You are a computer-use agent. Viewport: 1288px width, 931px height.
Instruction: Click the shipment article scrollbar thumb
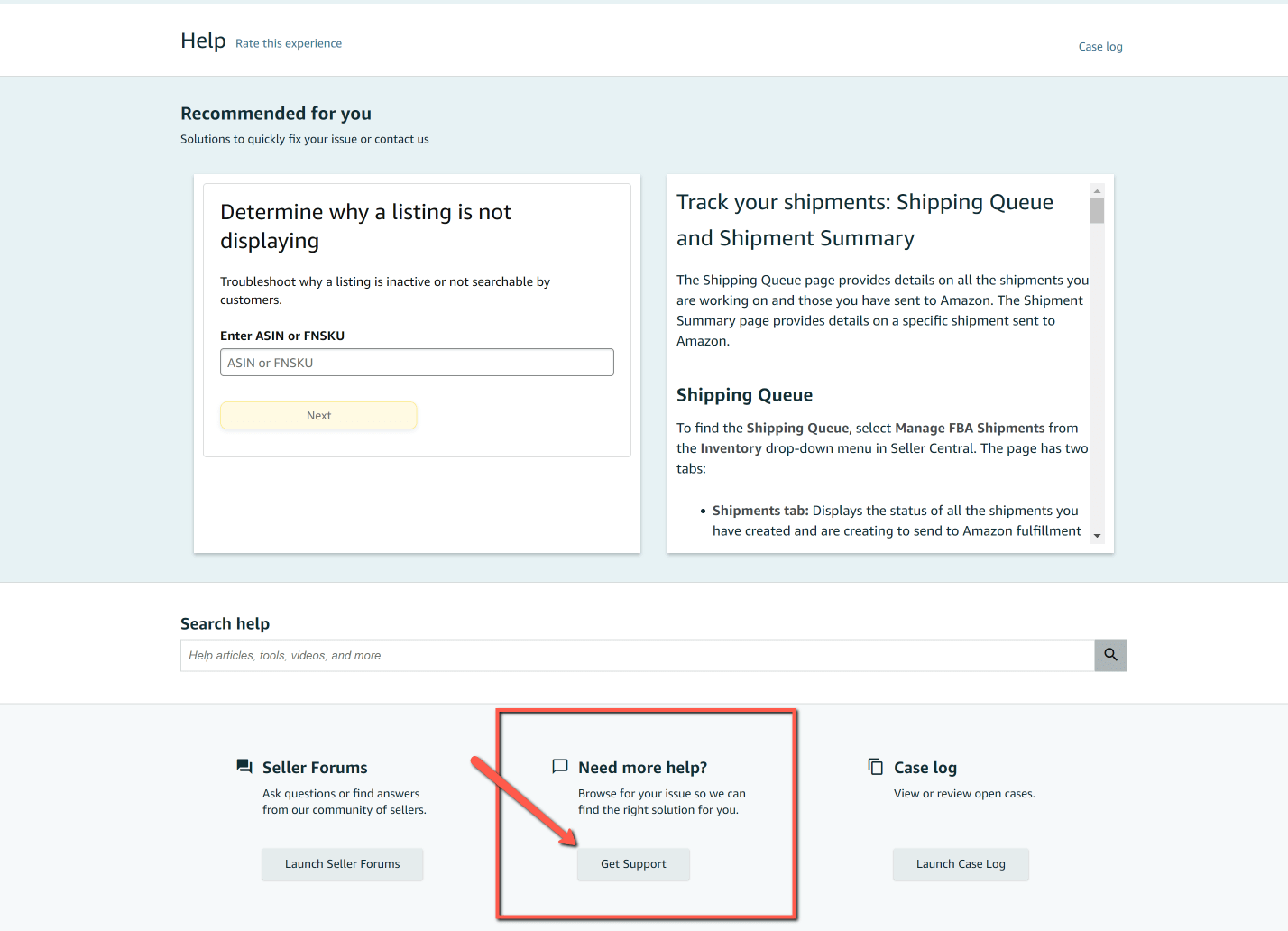pos(1097,210)
